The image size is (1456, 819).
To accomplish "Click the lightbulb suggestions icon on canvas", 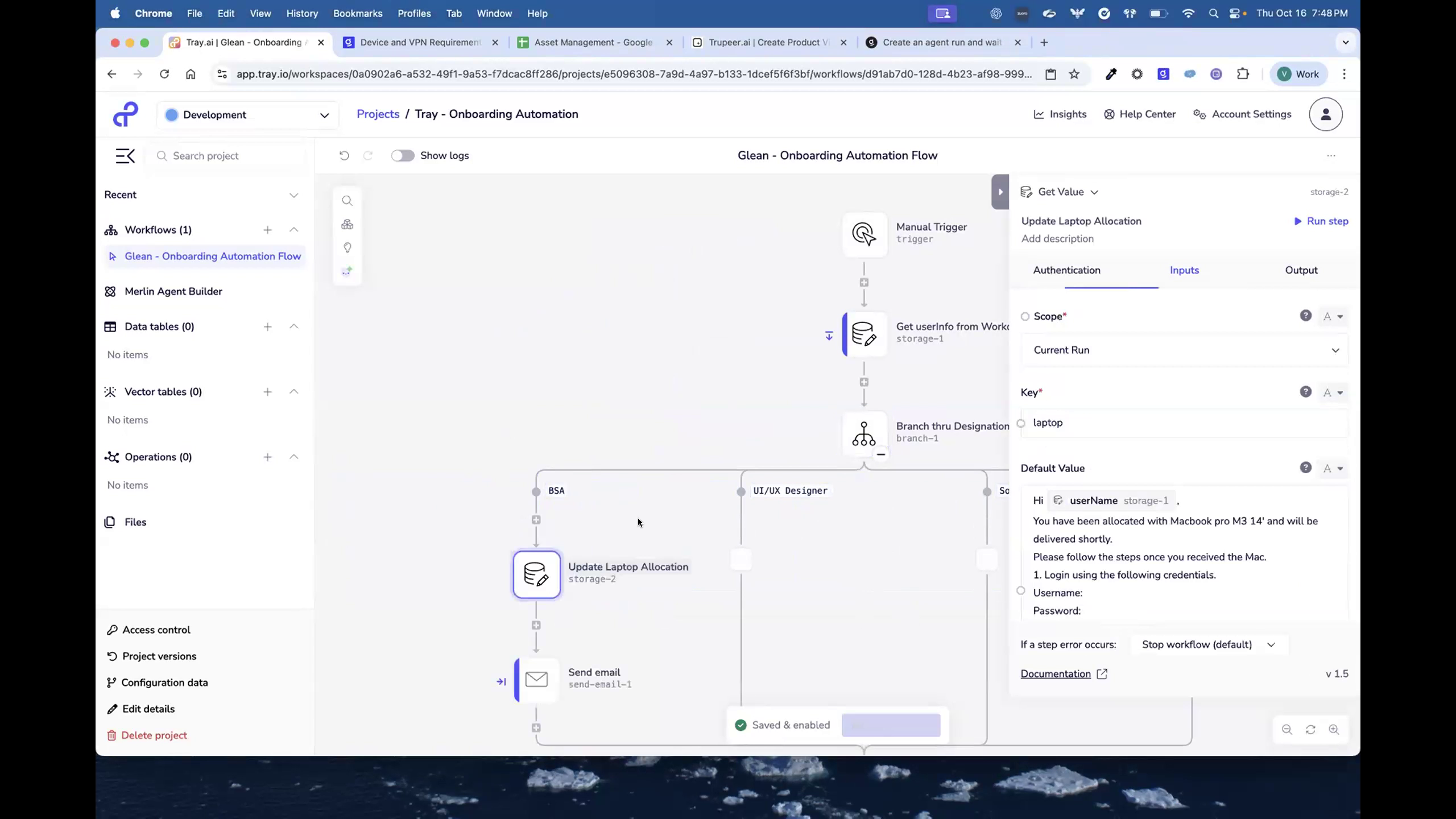I will click(x=347, y=248).
